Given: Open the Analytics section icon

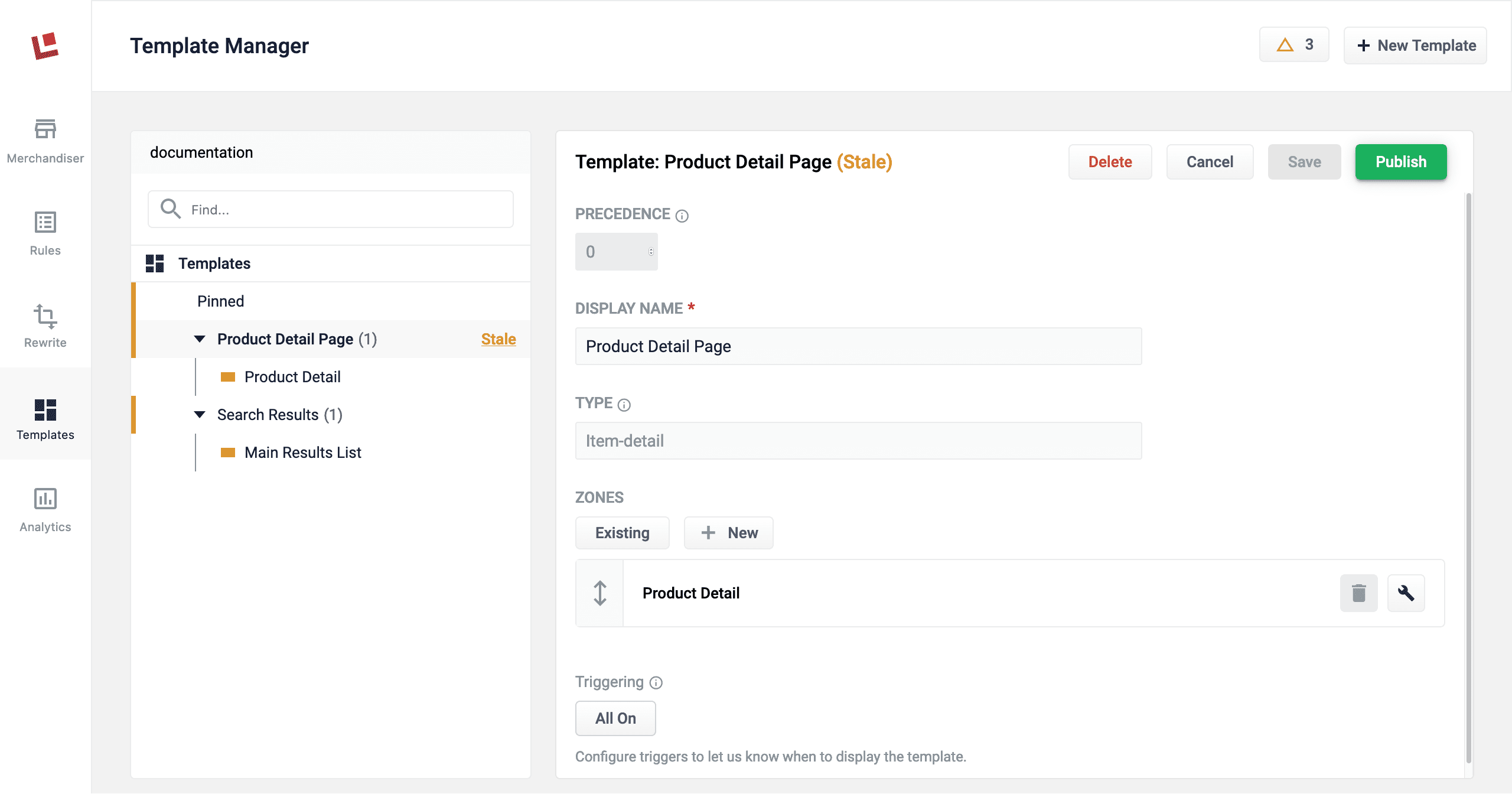Looking at the screenshot, I should 45,499.
